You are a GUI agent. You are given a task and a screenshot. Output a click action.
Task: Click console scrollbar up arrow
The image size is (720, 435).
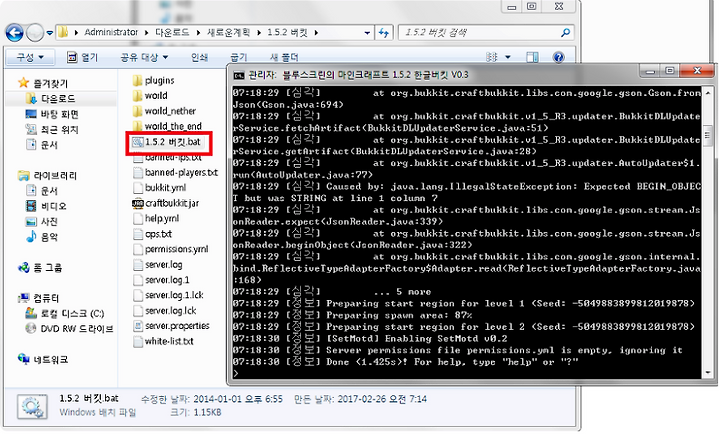click(x=708, y=92)
